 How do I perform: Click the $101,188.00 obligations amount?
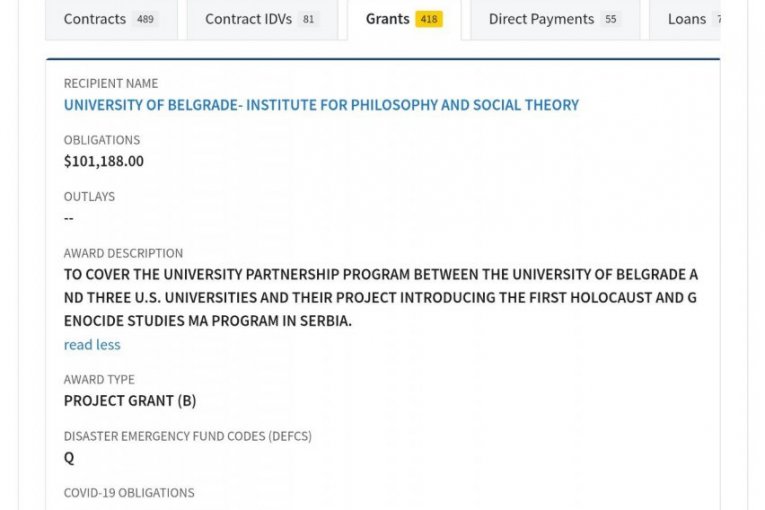(104, 161)
